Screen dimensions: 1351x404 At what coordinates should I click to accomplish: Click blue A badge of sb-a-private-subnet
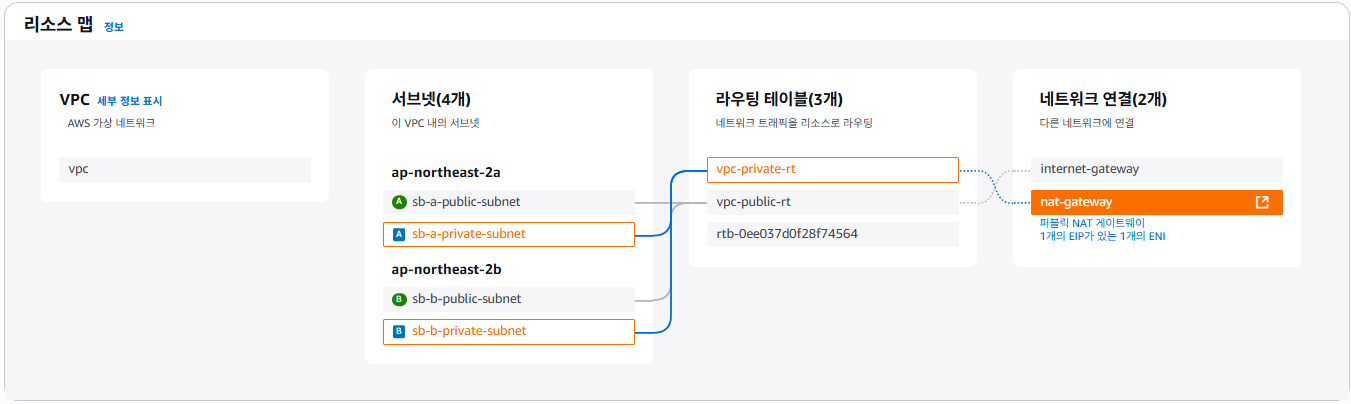(399, 234)
